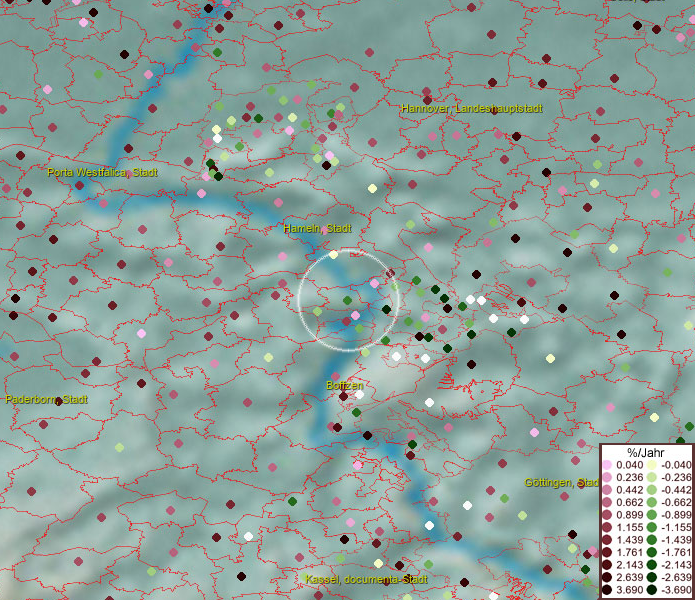Pick the 0.899 legend color dot

[x=607, y=515]
